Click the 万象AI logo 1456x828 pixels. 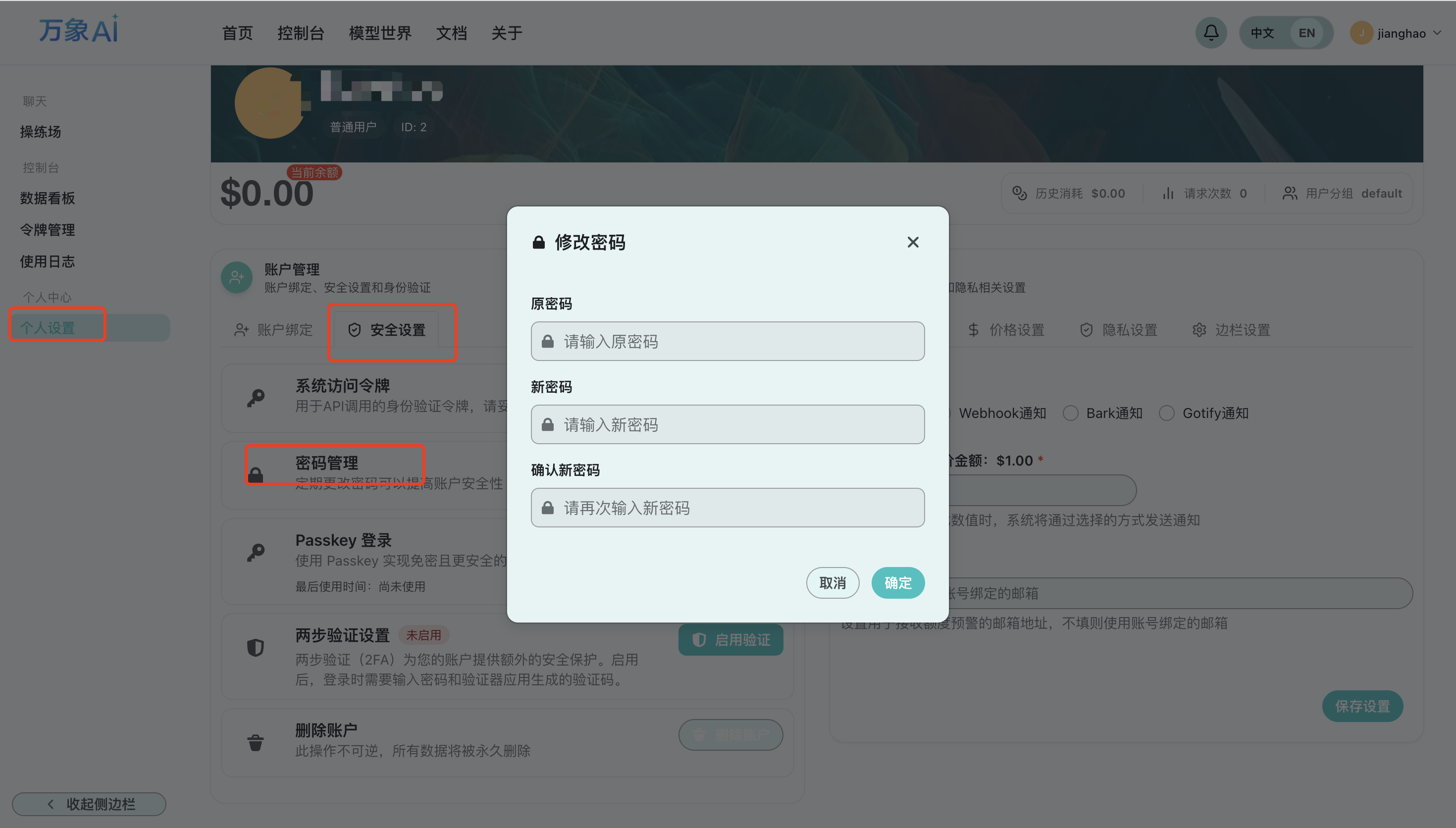(78, 30)
